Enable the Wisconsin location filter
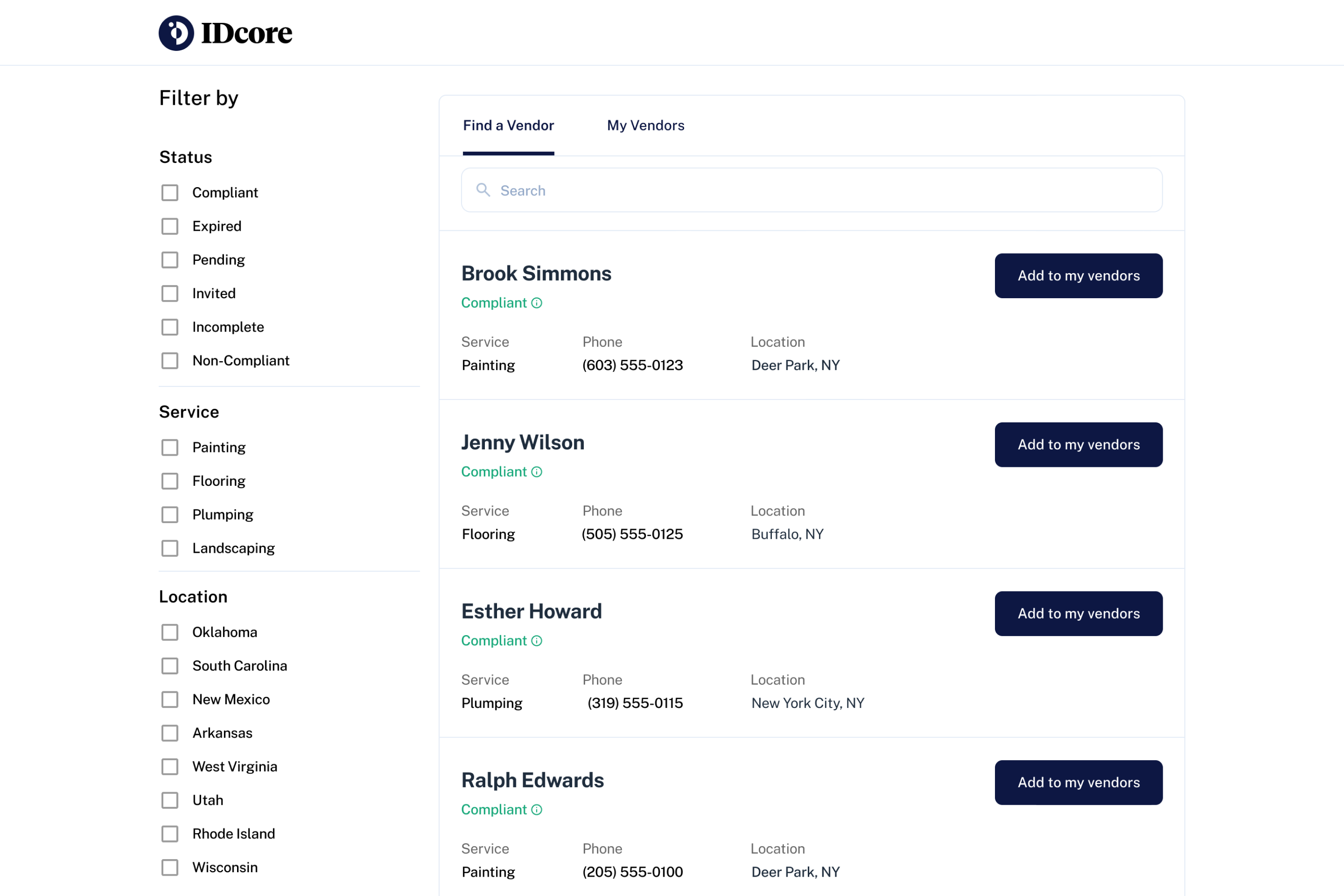 (x=170, y=867)
